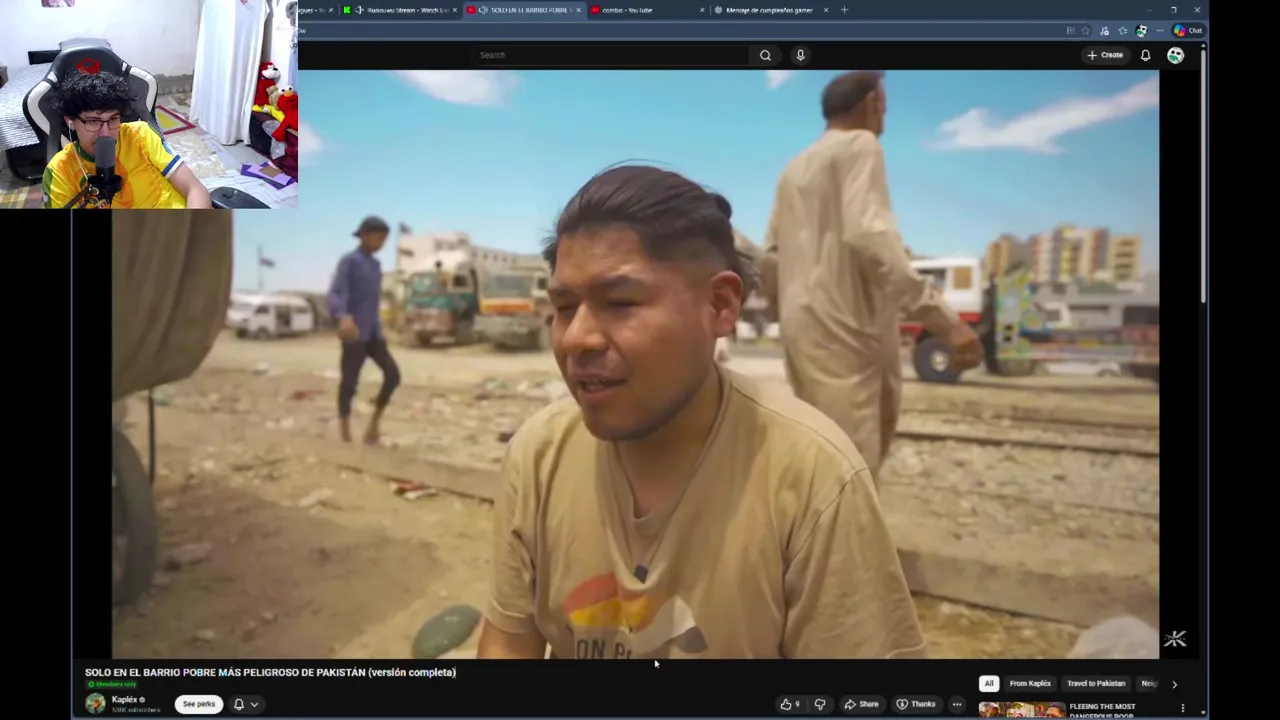This screenshot has height=720, width=1280.
Task: Click the Thanks button
Action: click(916, 704)
